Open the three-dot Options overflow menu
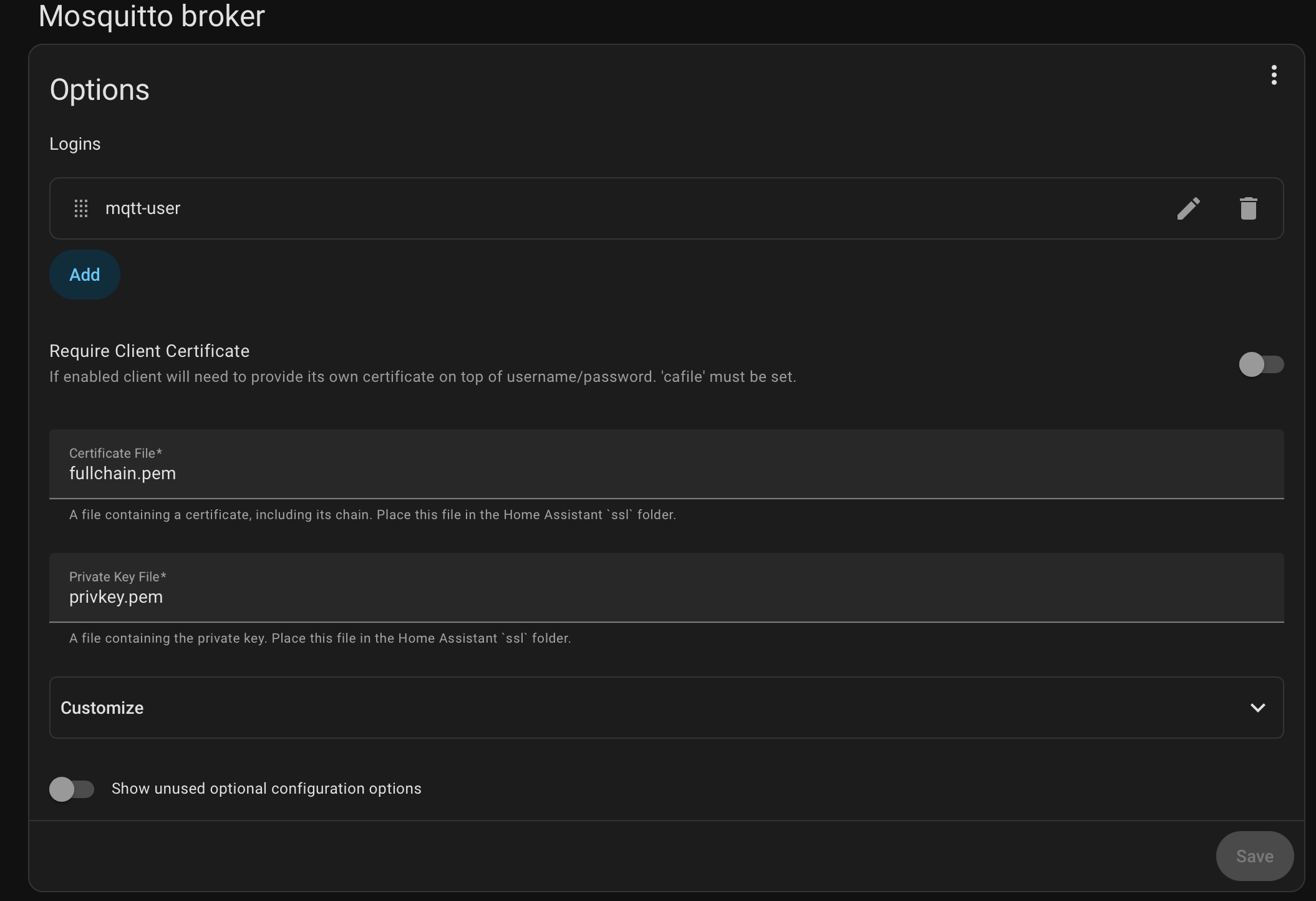Viewport: 1316px width, 901px height. pos(1274,75)
